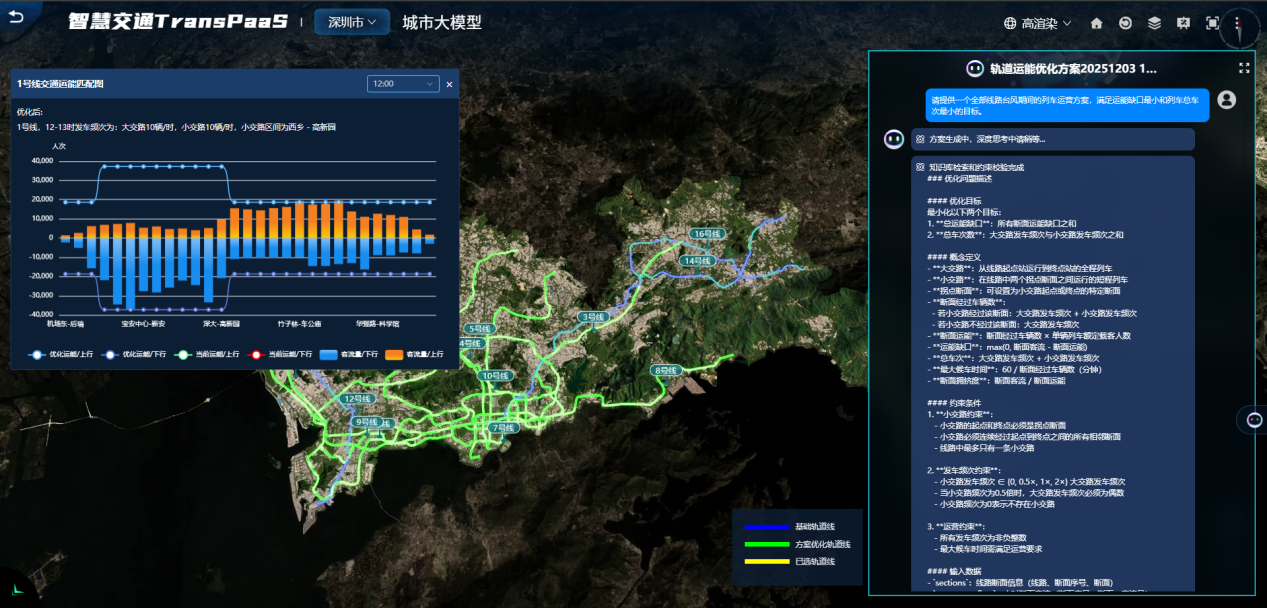Open the map layers icon
Image resolution: width=1267 pixels, height=608 pixels.
coord(1155,23)
